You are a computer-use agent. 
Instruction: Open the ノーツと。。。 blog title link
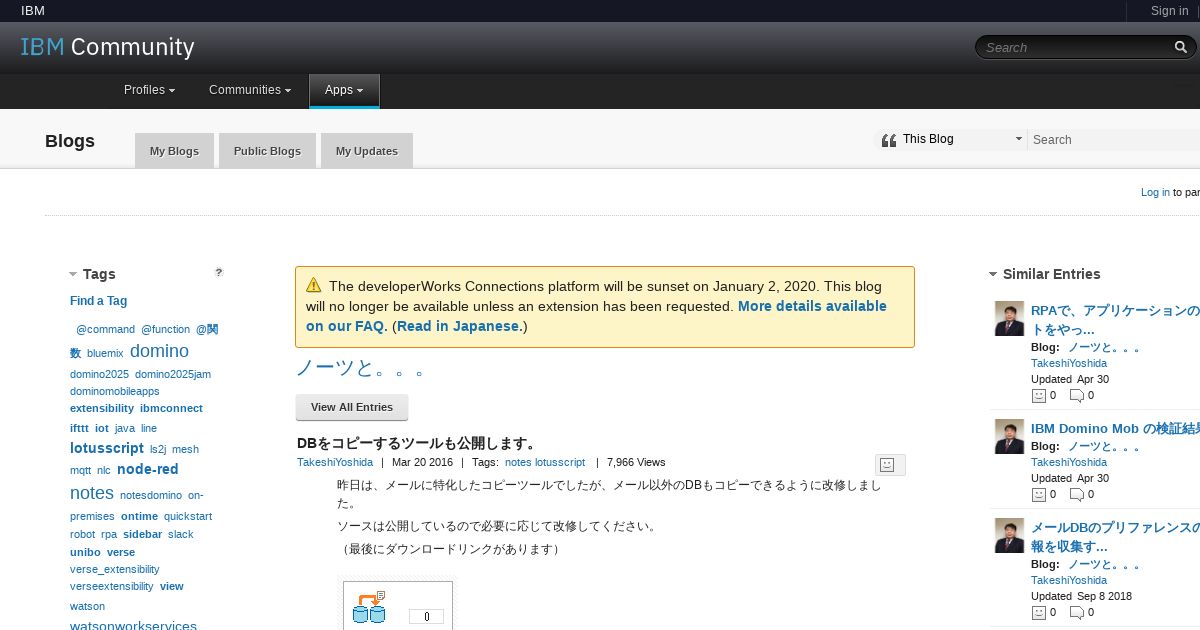coord(361,368)
